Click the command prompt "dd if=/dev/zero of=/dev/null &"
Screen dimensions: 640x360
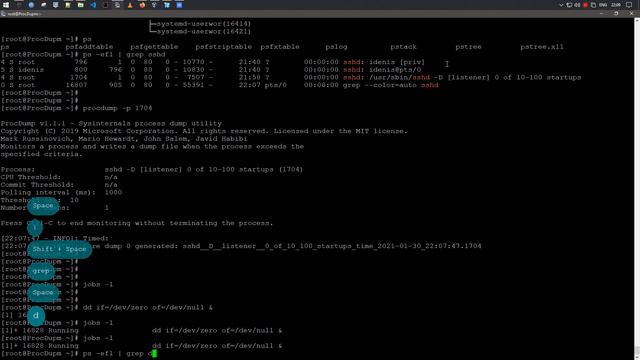click(x=148, y=308)
